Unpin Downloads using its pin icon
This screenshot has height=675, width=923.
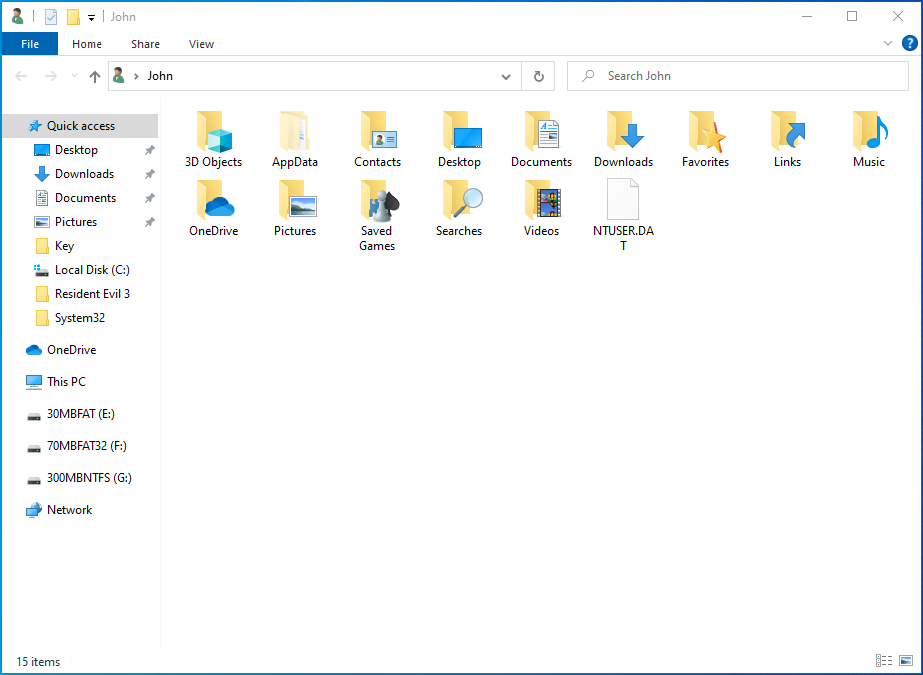[x=150, y=174]
